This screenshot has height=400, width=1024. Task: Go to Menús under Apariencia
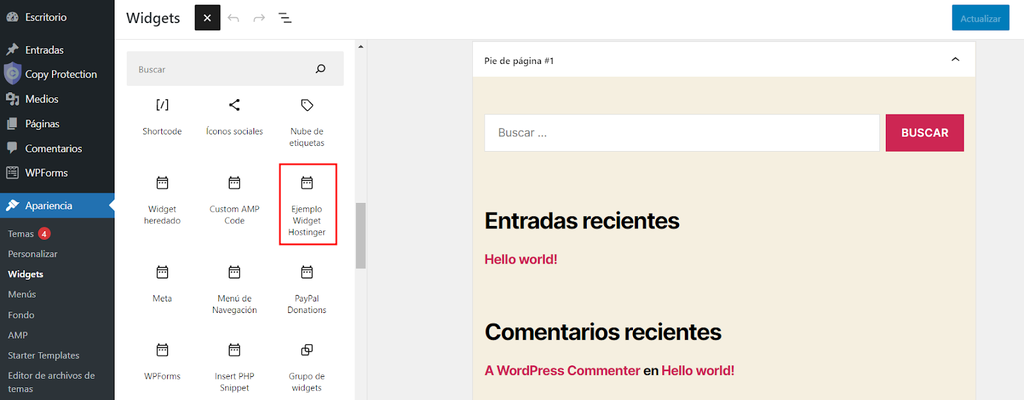pyautogui.click(x=22, y=294)
